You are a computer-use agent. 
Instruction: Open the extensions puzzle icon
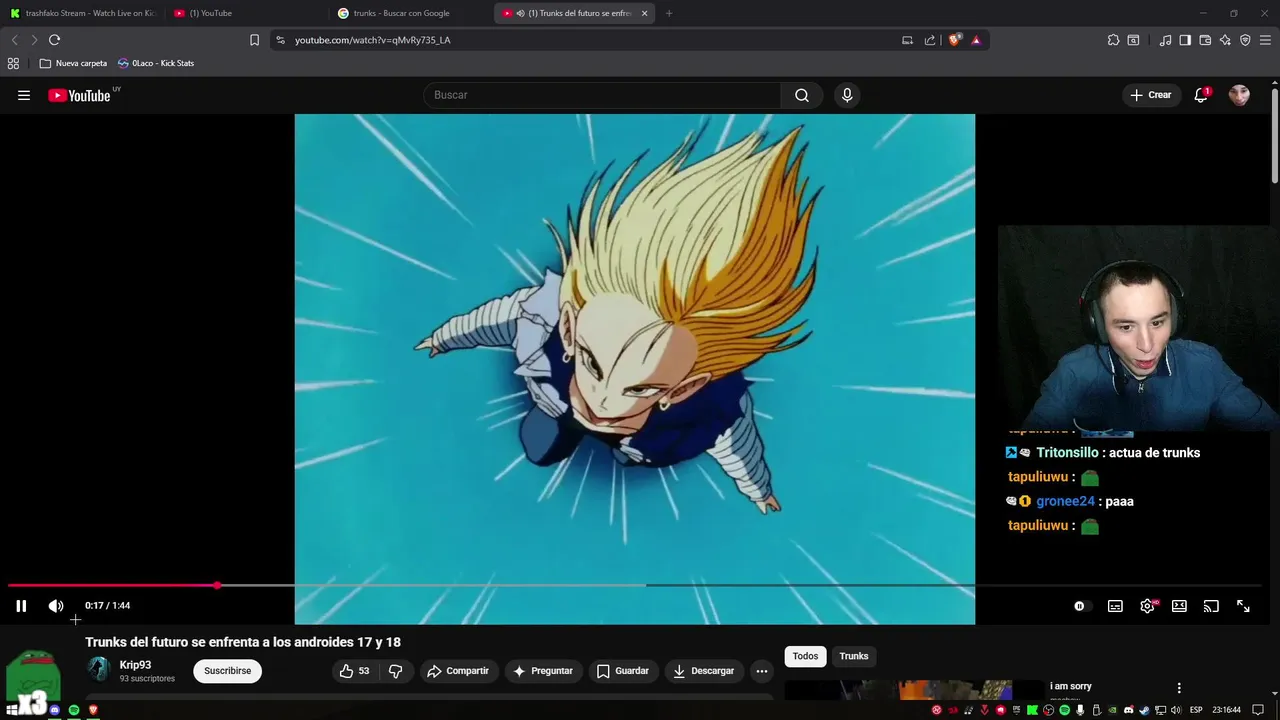[1113, 40]
